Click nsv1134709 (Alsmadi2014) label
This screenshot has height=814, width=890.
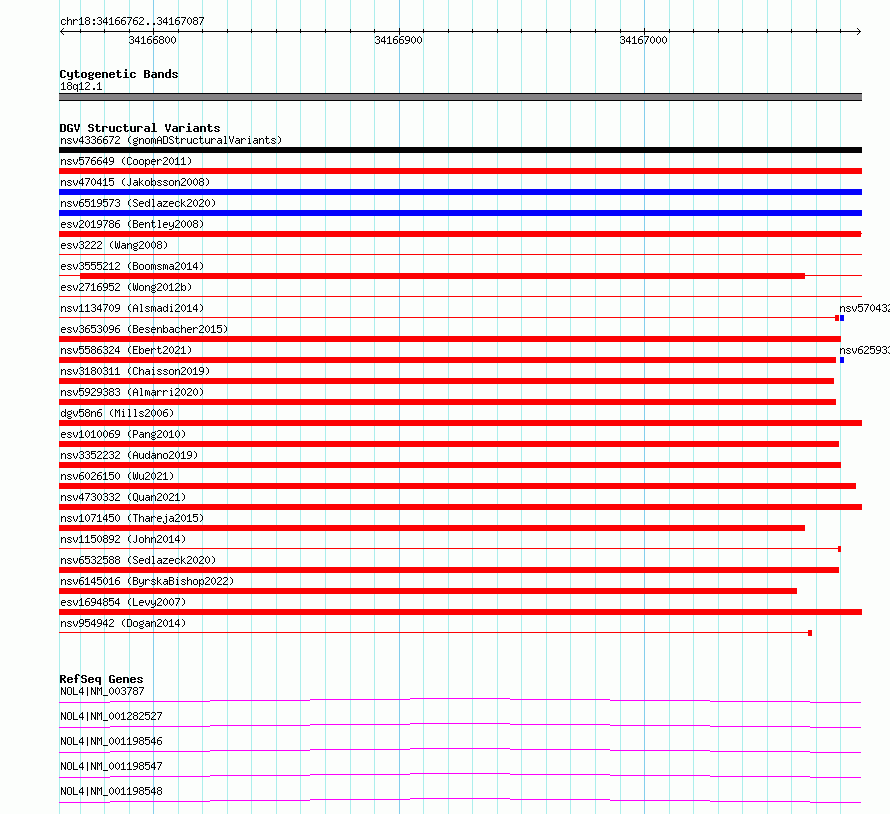tap(132, 308)
